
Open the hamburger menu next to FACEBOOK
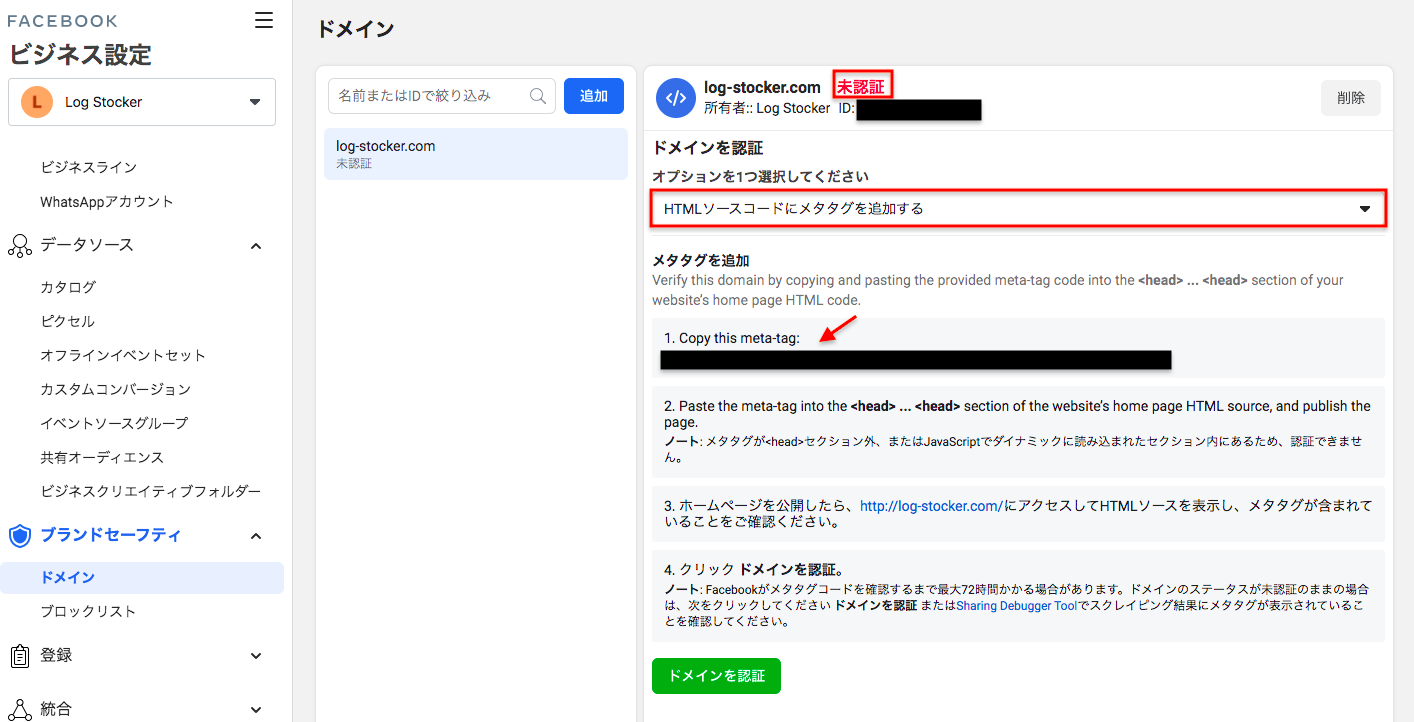point(264,20)
